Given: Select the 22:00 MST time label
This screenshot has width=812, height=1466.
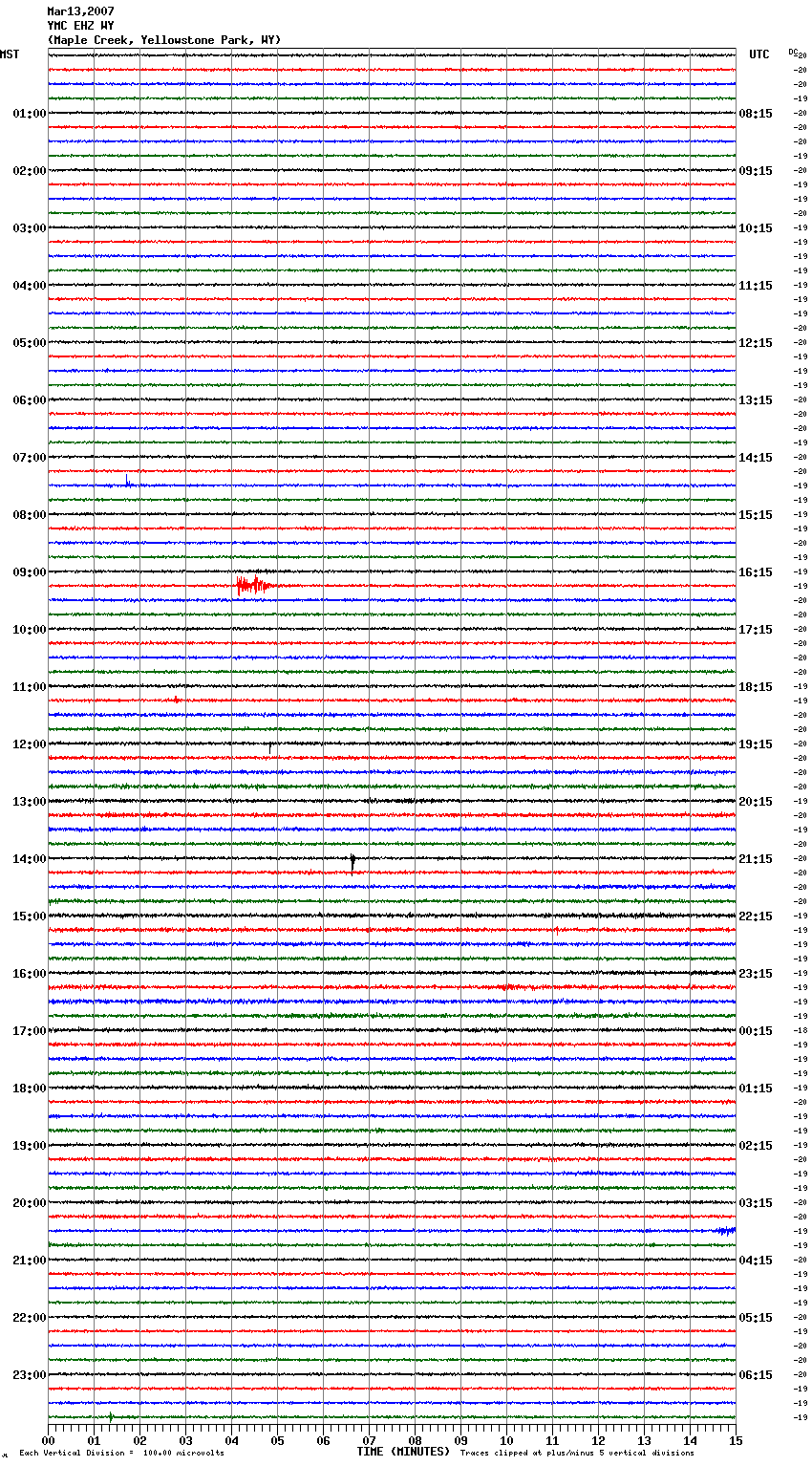Looking at the screenshot, I should tap(30, 1318).
